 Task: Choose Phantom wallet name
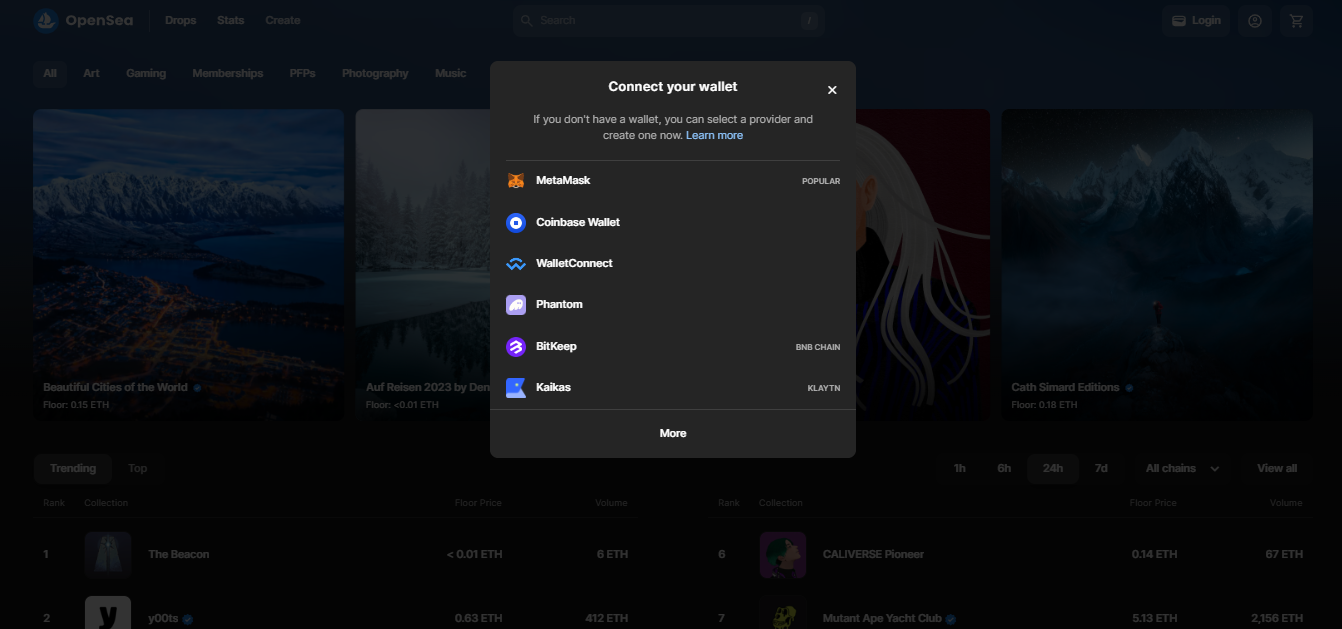pyautogui.click(x=559, y=304)
